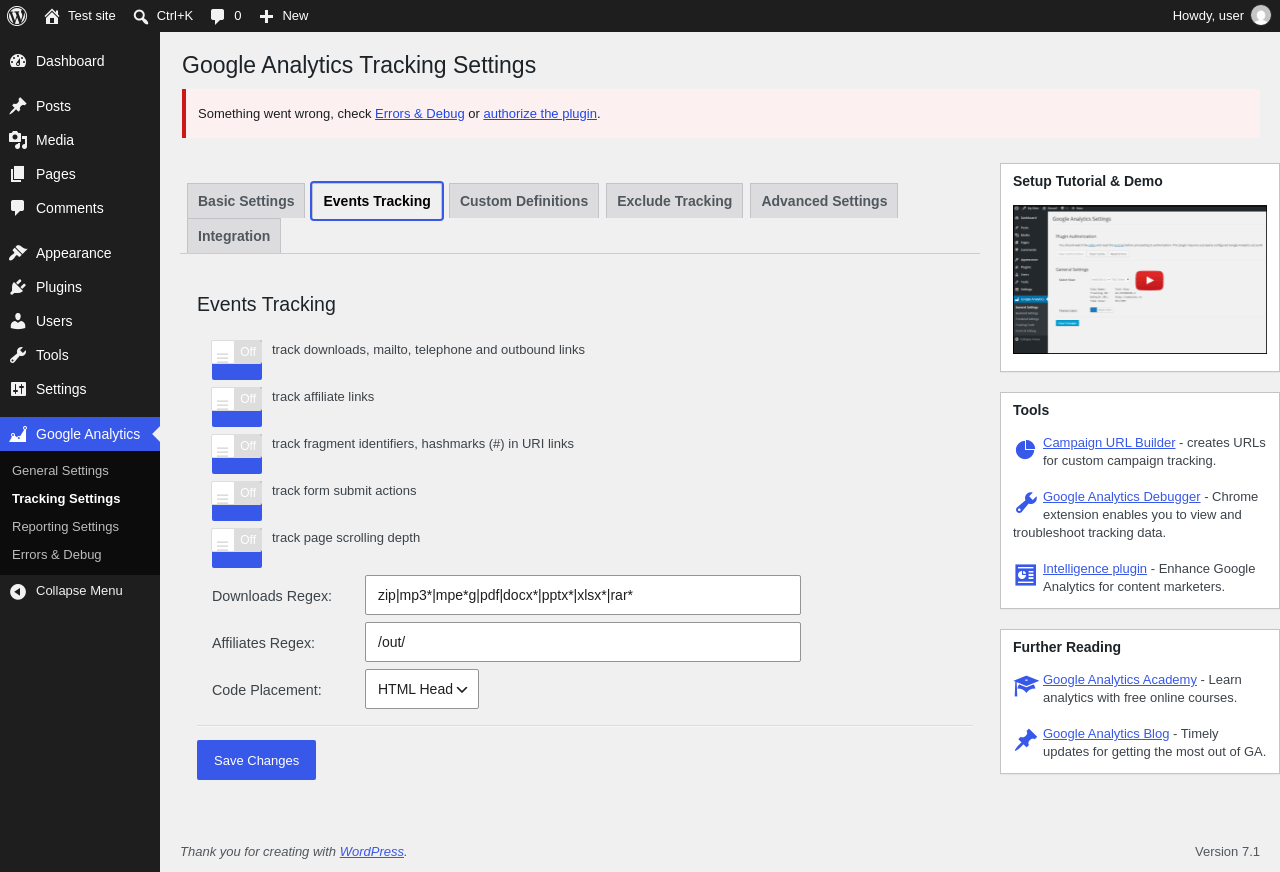Select the Events Tracking tab
The width and height of the screenshot is (1280, 872).
pos(377,201)
